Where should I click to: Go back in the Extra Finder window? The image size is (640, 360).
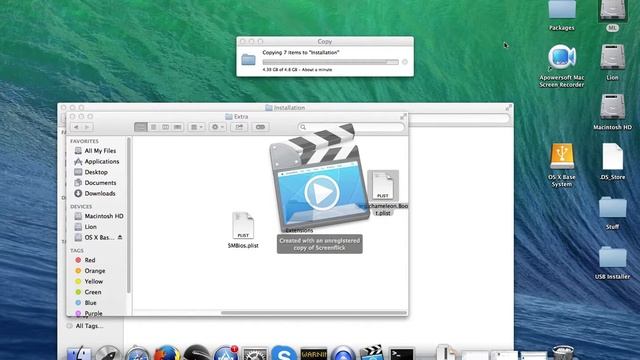pyautogui.click(x=76, y=127)
